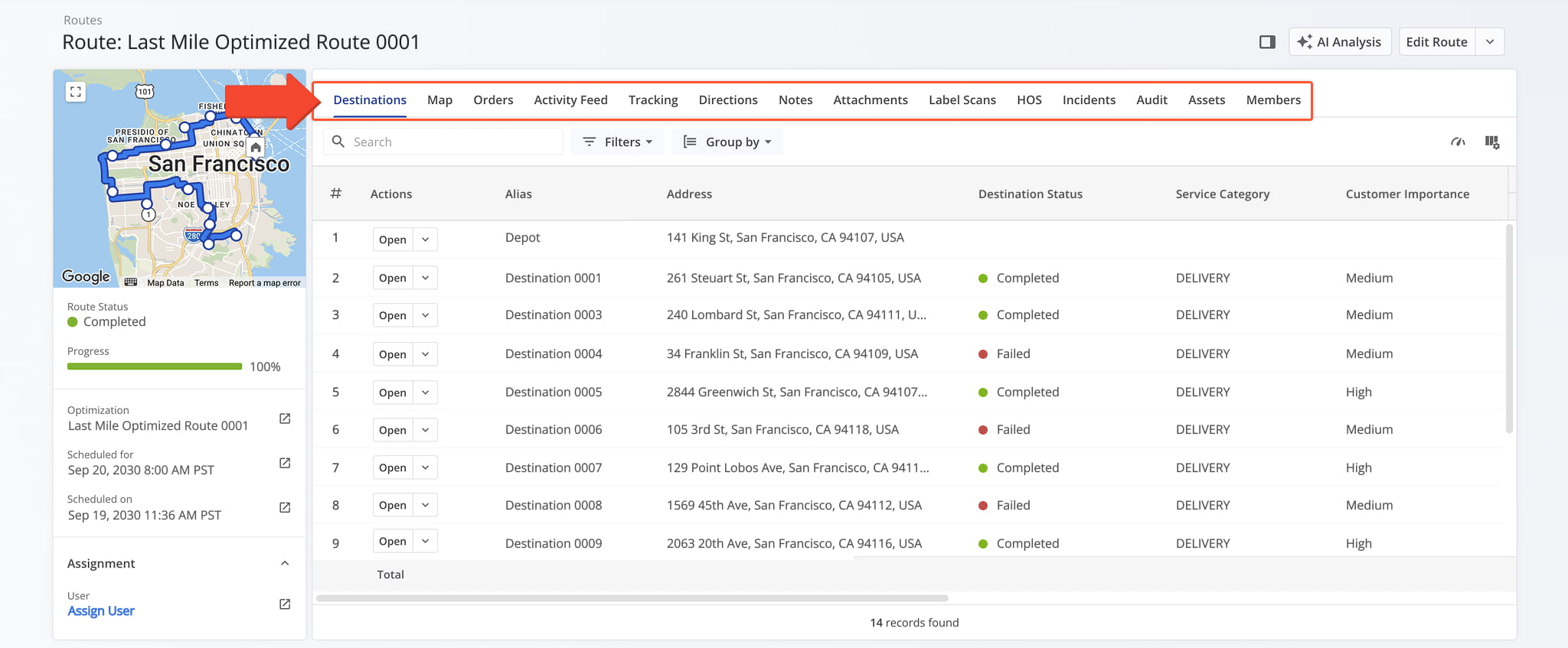
Task: Open the Incidents tab
Action: click(x=1089, y=100)
